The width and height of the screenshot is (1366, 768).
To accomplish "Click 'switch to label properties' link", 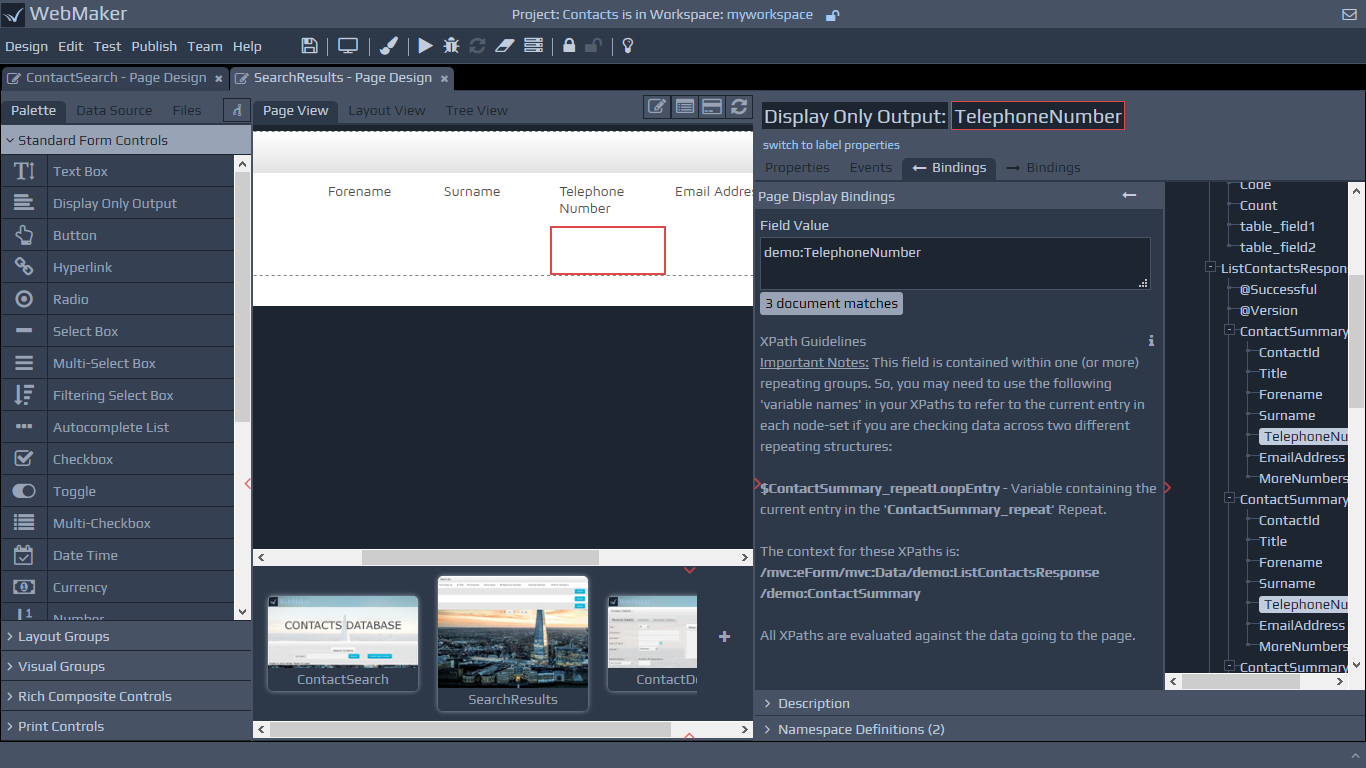I will (831, 145).
